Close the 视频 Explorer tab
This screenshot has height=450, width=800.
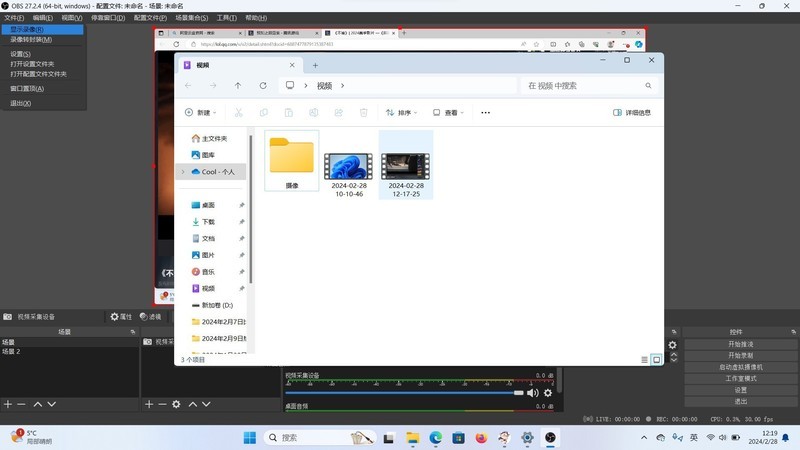coord(292,65)
